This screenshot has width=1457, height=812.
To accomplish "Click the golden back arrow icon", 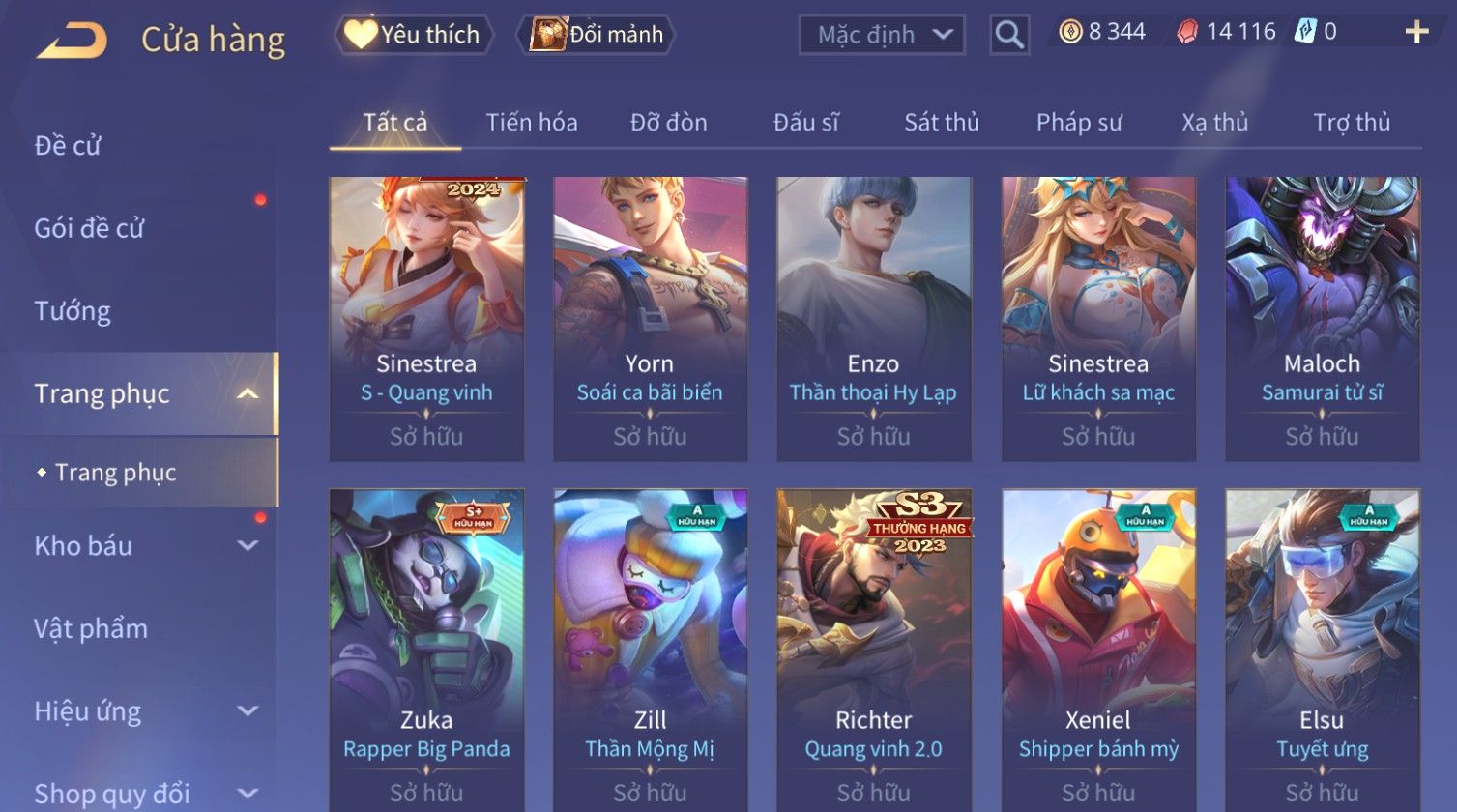I will [x=73, y=41].
